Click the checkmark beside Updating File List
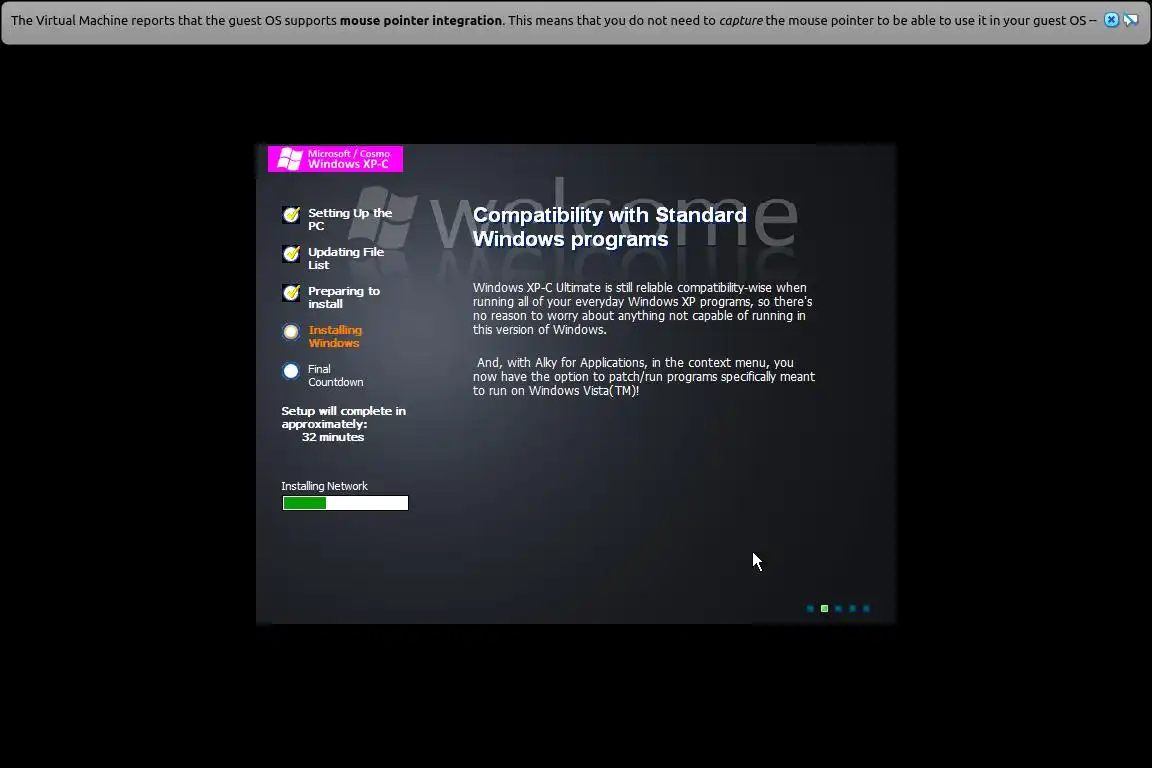The image size is (1152, 768). tap(292, 254)
